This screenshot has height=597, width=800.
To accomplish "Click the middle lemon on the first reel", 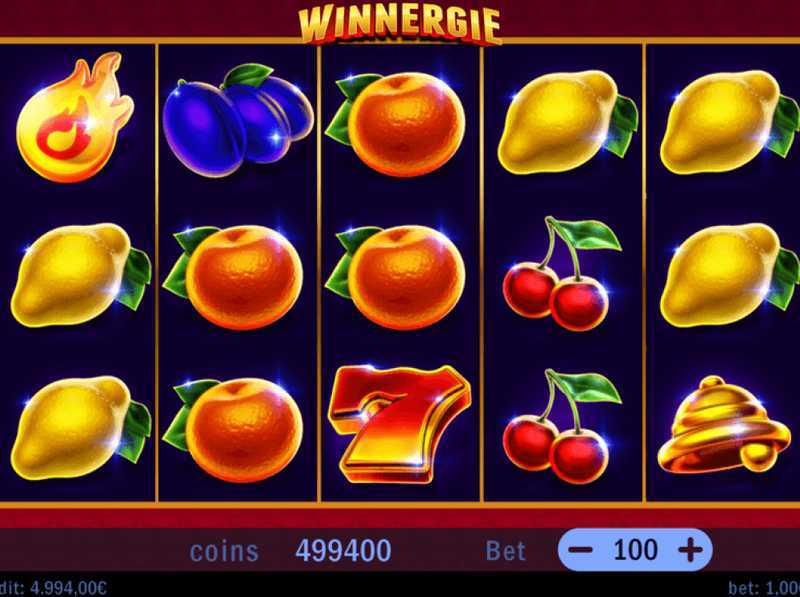I will pos(81,276).
